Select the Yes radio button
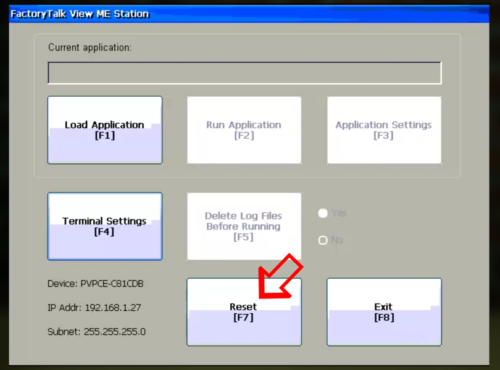The width and height of the screenshot is (500, 370). pyautogui.click(x=323, y=213)
